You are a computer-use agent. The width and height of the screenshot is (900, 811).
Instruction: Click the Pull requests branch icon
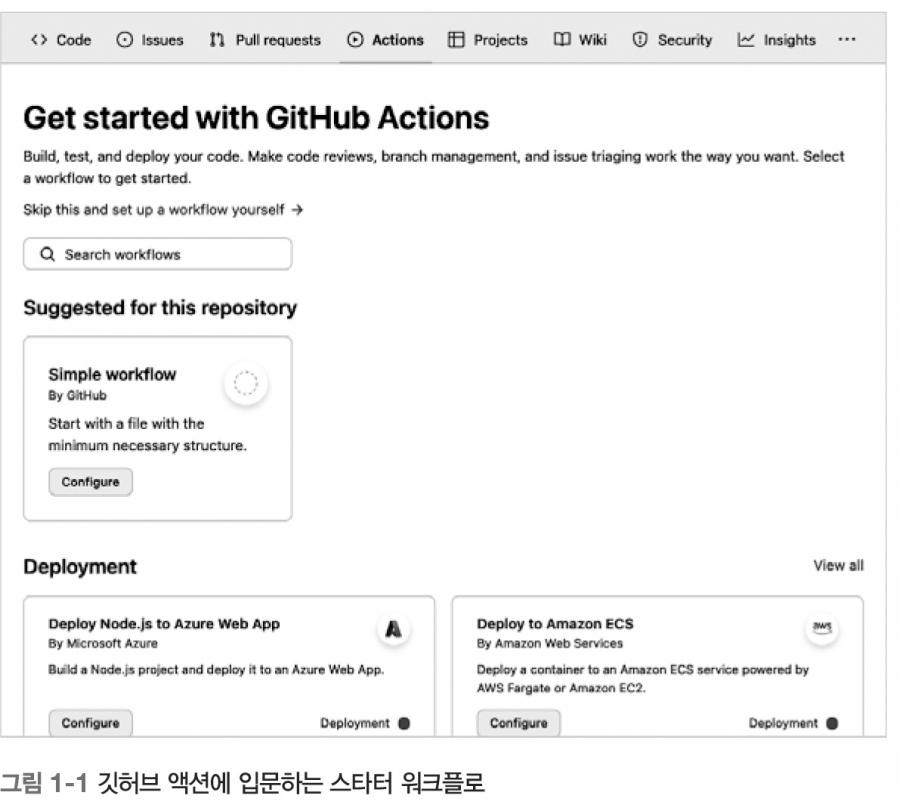(x=217, y=40)
